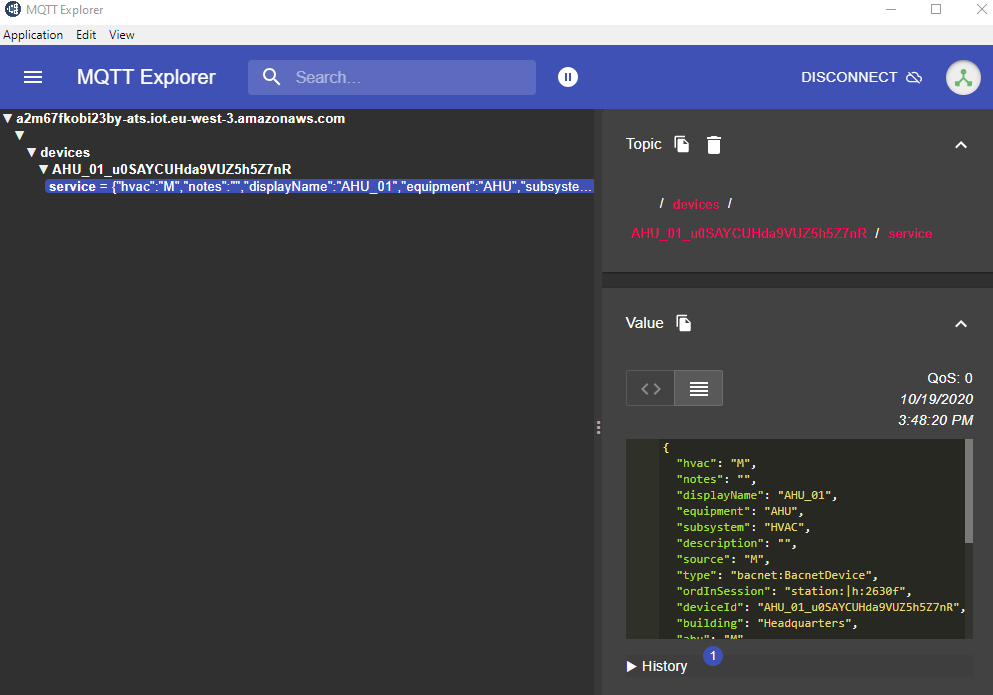Switch value view to raw code mode
This screenshot has height=695, width=993.
tap(651, 388)
